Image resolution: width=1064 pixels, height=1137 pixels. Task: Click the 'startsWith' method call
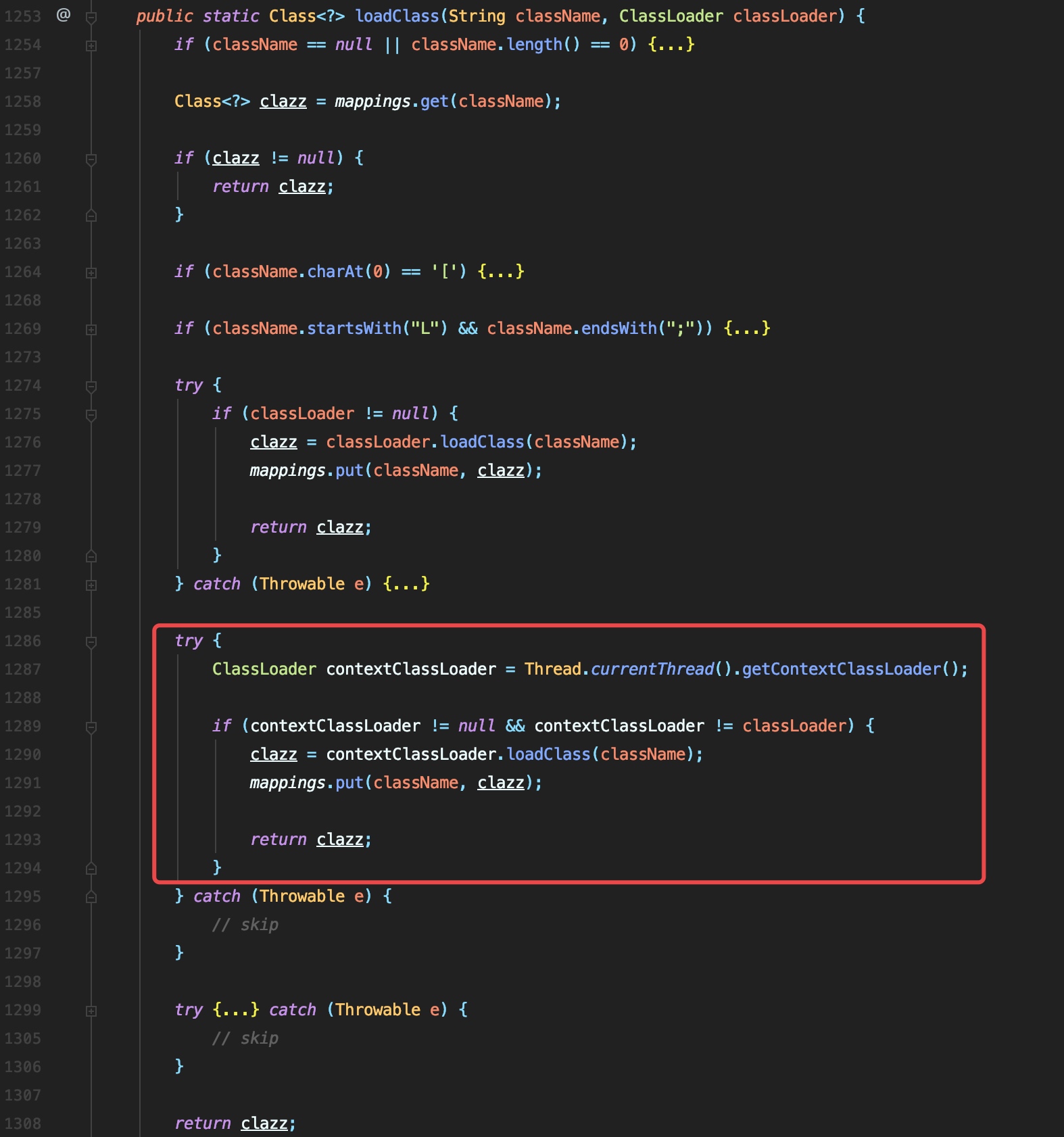354,329
